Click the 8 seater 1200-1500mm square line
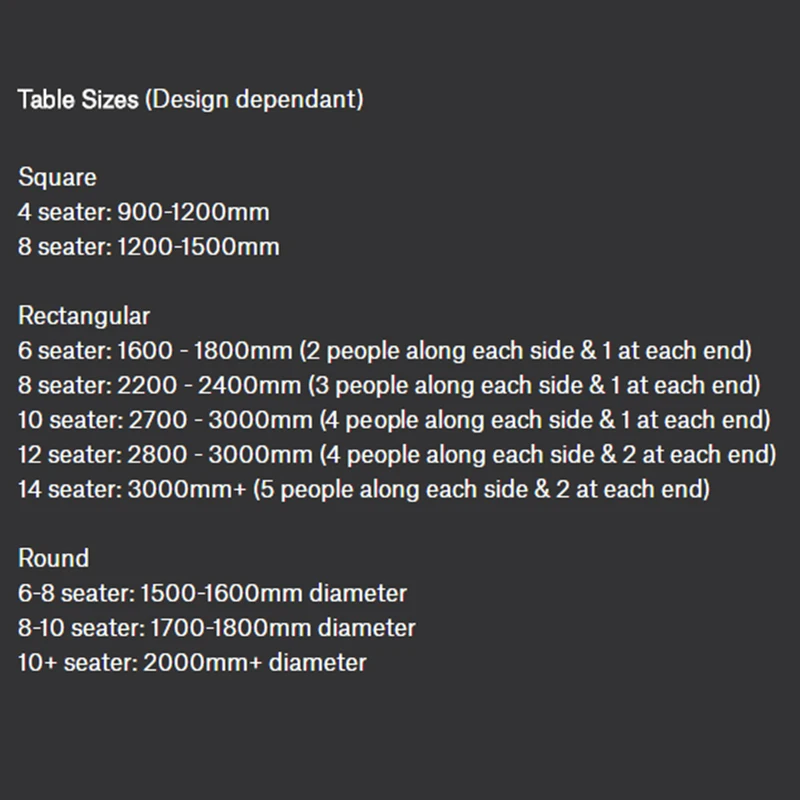Screen dimensions: 800x800 pyautogui.click(x=148, y=246)
